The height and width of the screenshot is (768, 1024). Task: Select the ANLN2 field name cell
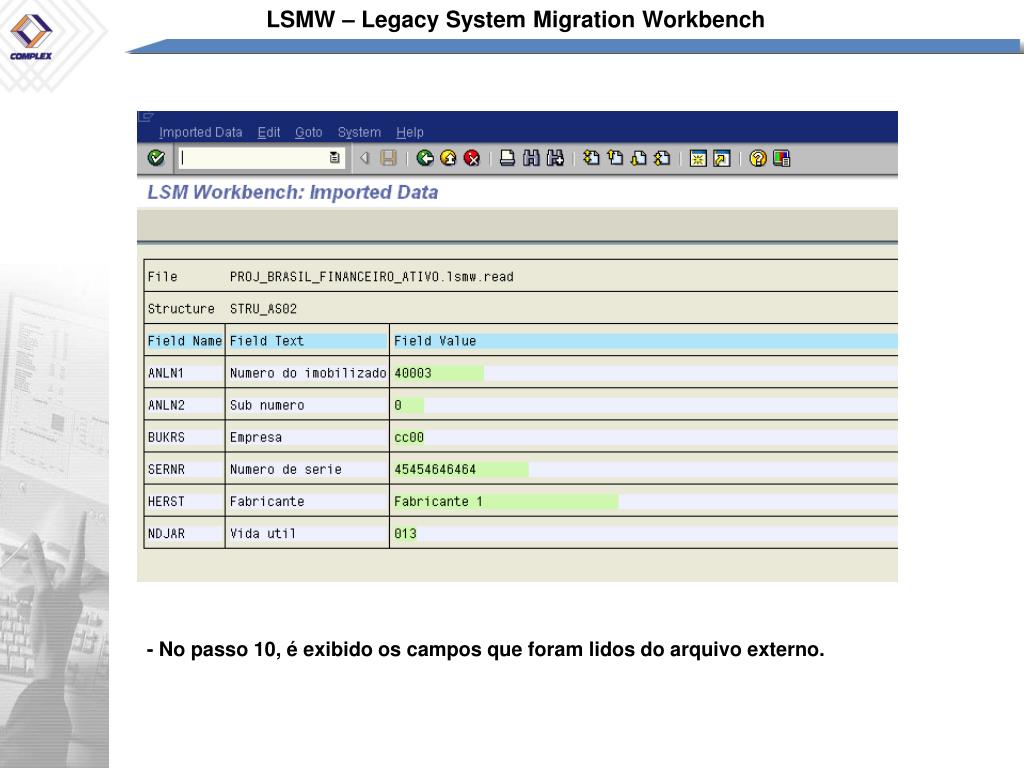185,405
